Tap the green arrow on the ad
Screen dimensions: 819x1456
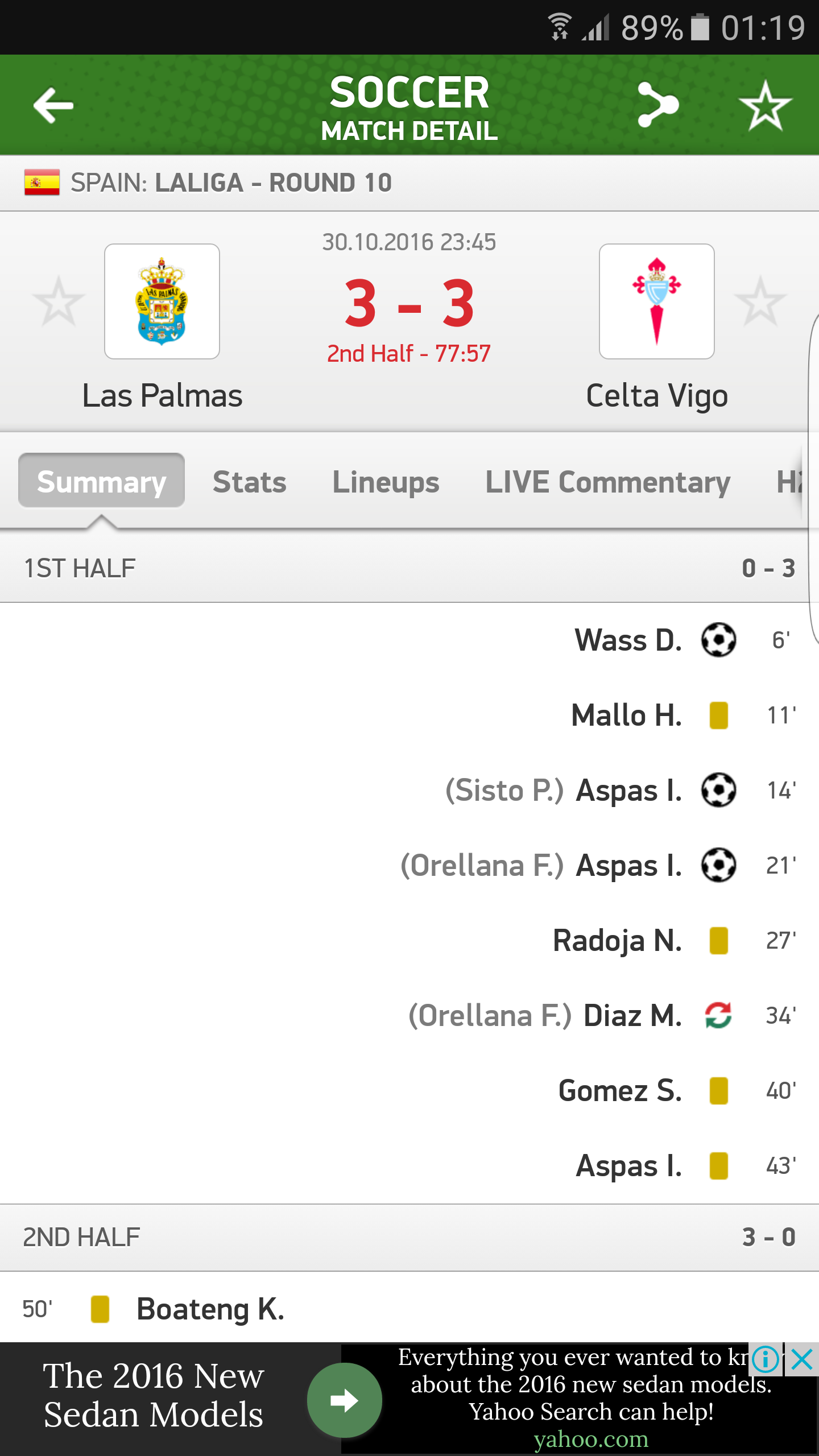click(344, 1400)
